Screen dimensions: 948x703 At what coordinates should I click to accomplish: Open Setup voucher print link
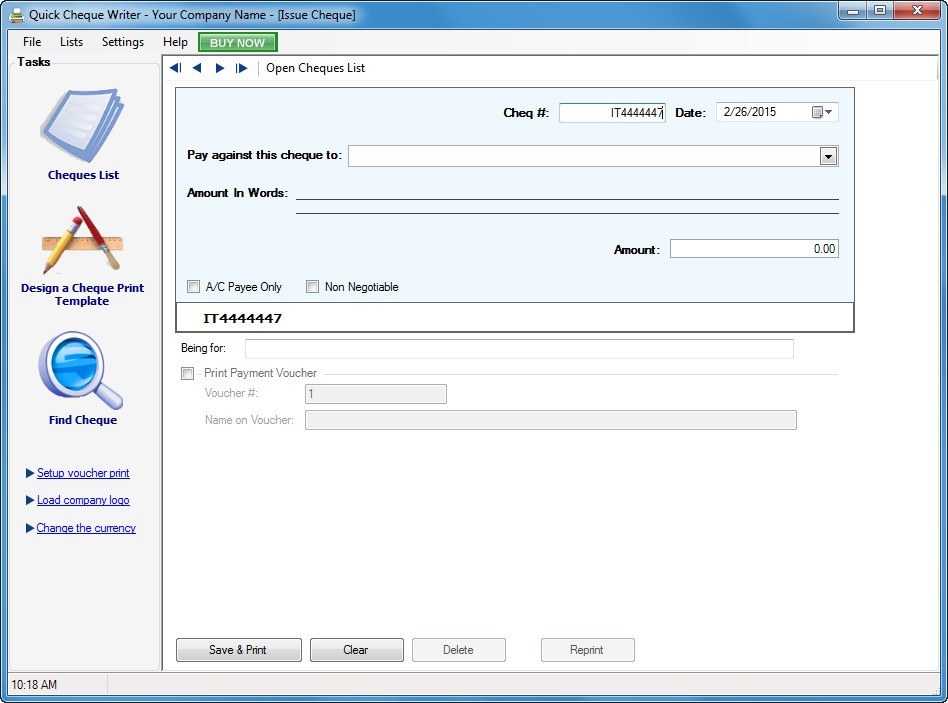click(83, 473)
